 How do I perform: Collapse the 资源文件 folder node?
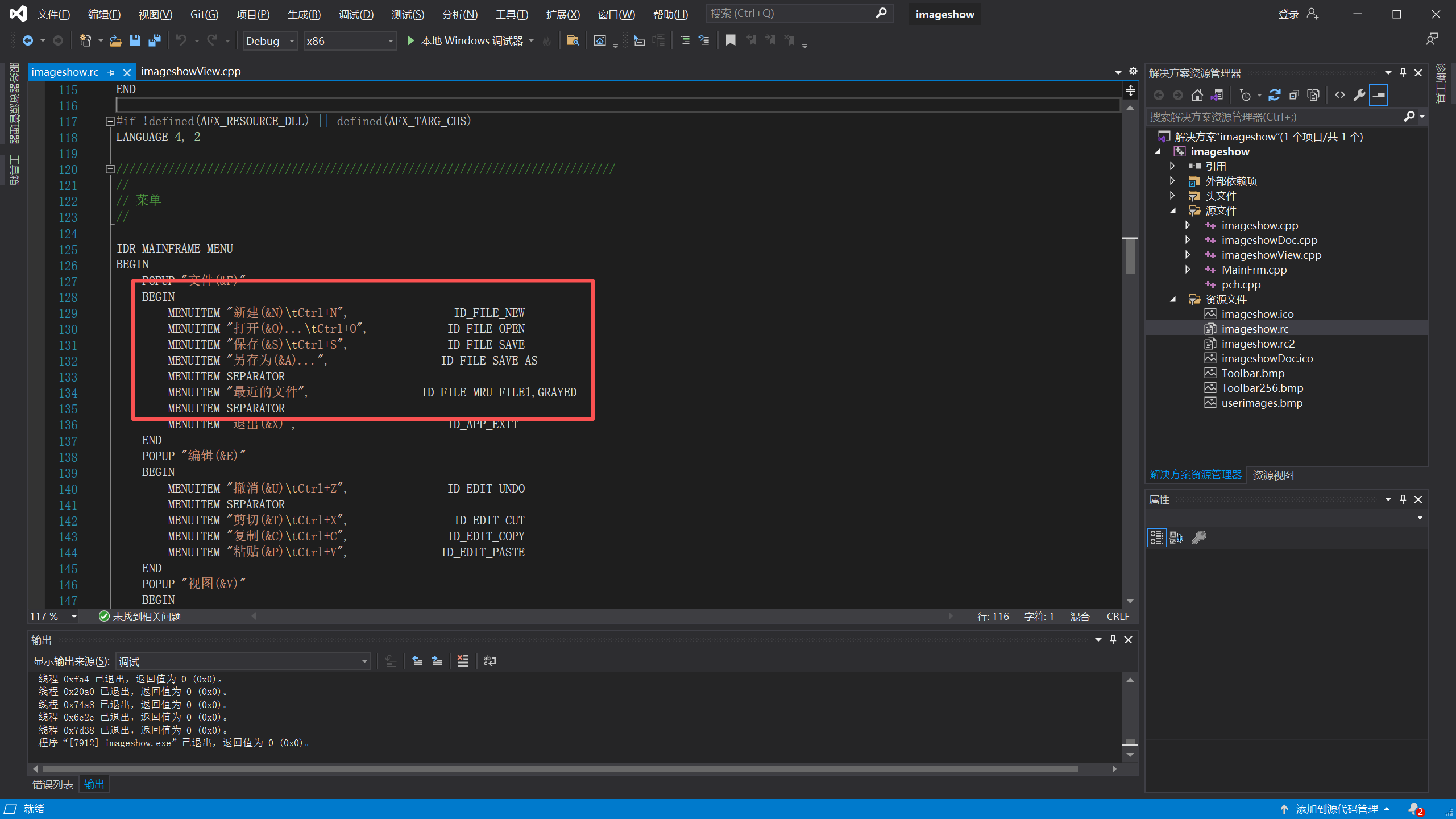click(x=1173, y=299)
